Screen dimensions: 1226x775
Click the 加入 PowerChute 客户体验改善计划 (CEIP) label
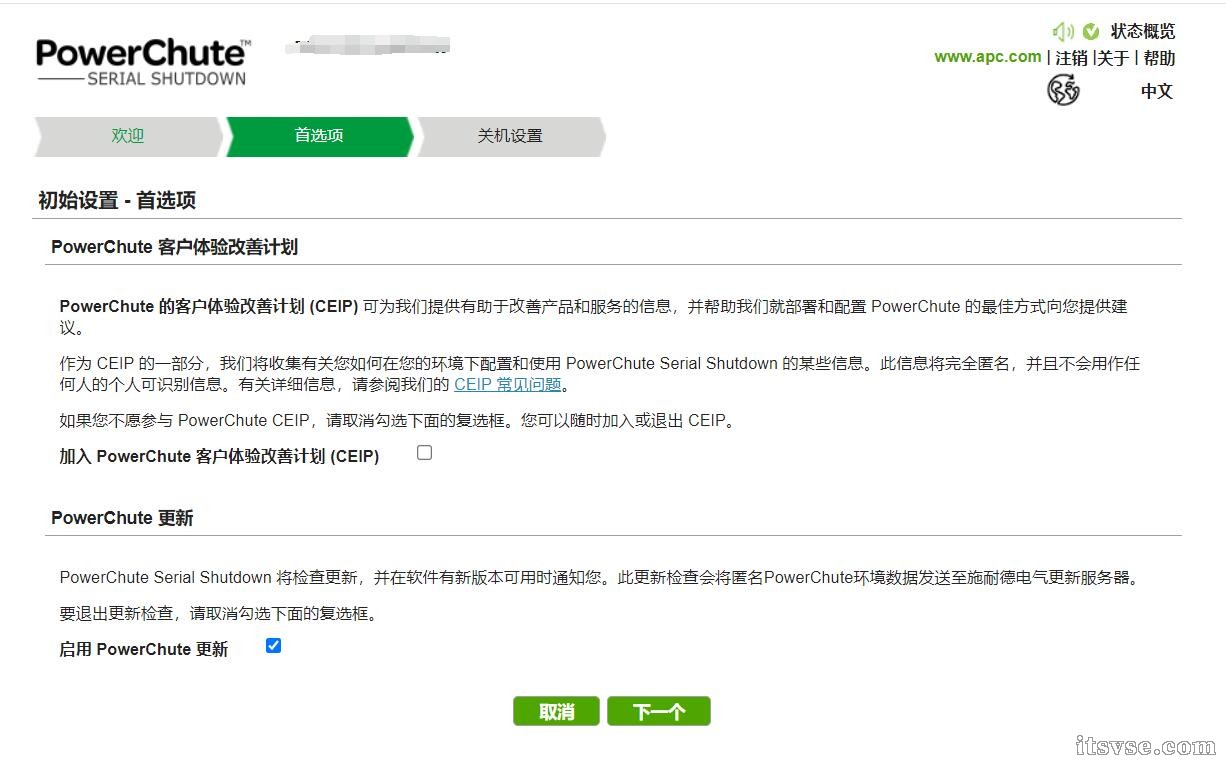(220, 456)
